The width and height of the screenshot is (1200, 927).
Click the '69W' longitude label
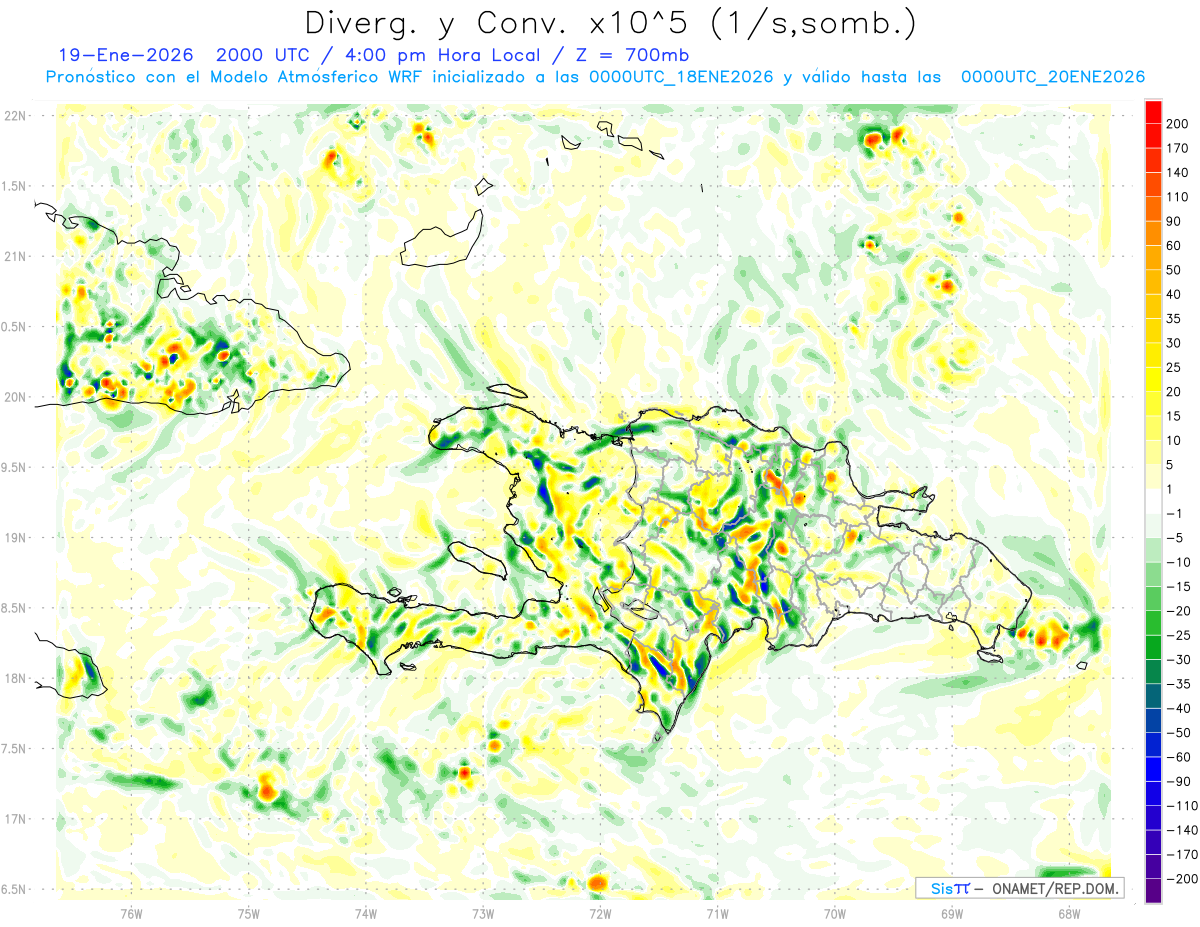click(x=952, y=913)
